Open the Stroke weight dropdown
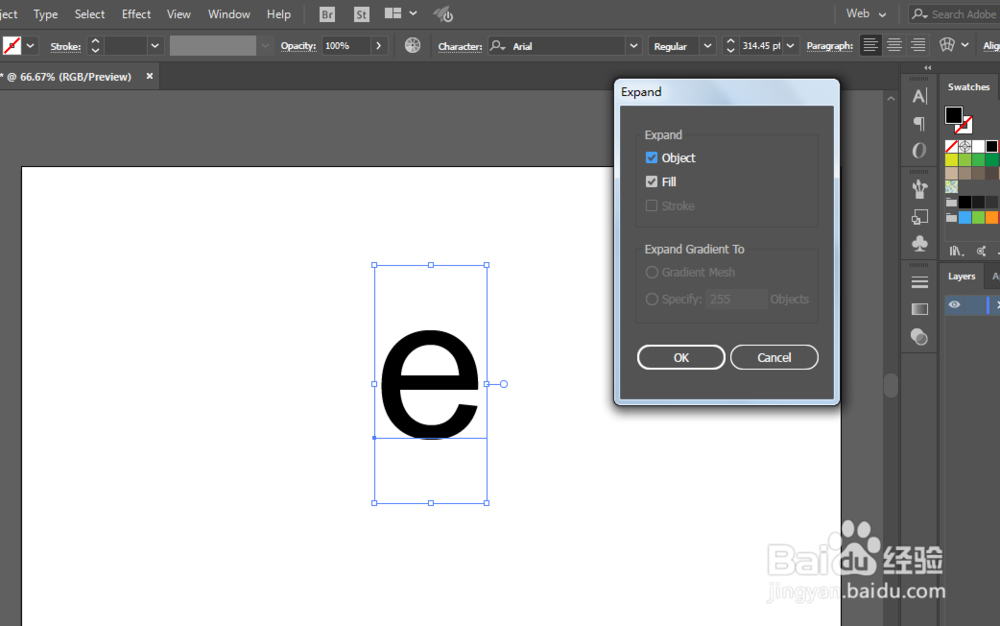 [x=154, y=46]
